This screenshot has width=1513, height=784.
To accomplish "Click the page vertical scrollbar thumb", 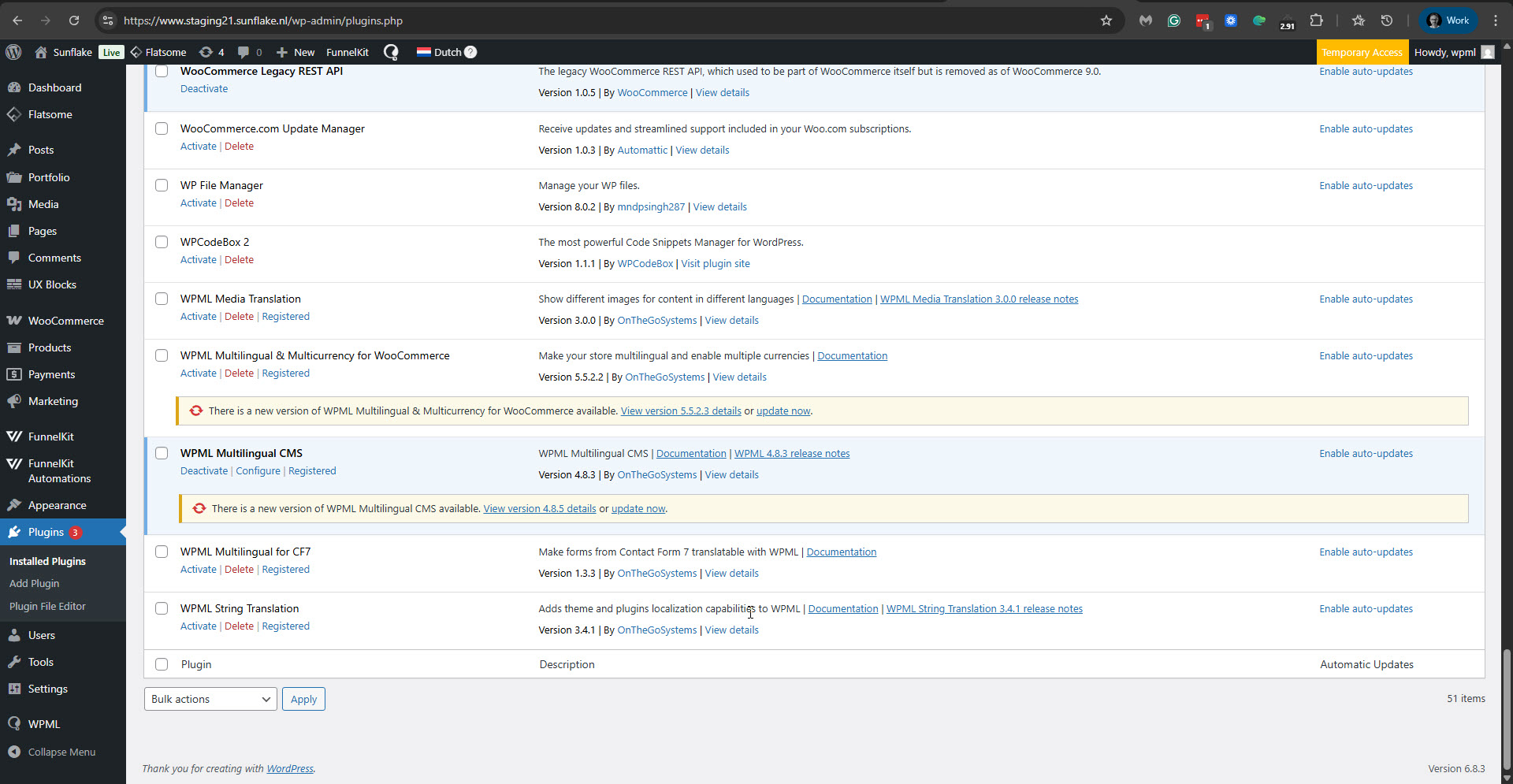I will (1507, 709).
